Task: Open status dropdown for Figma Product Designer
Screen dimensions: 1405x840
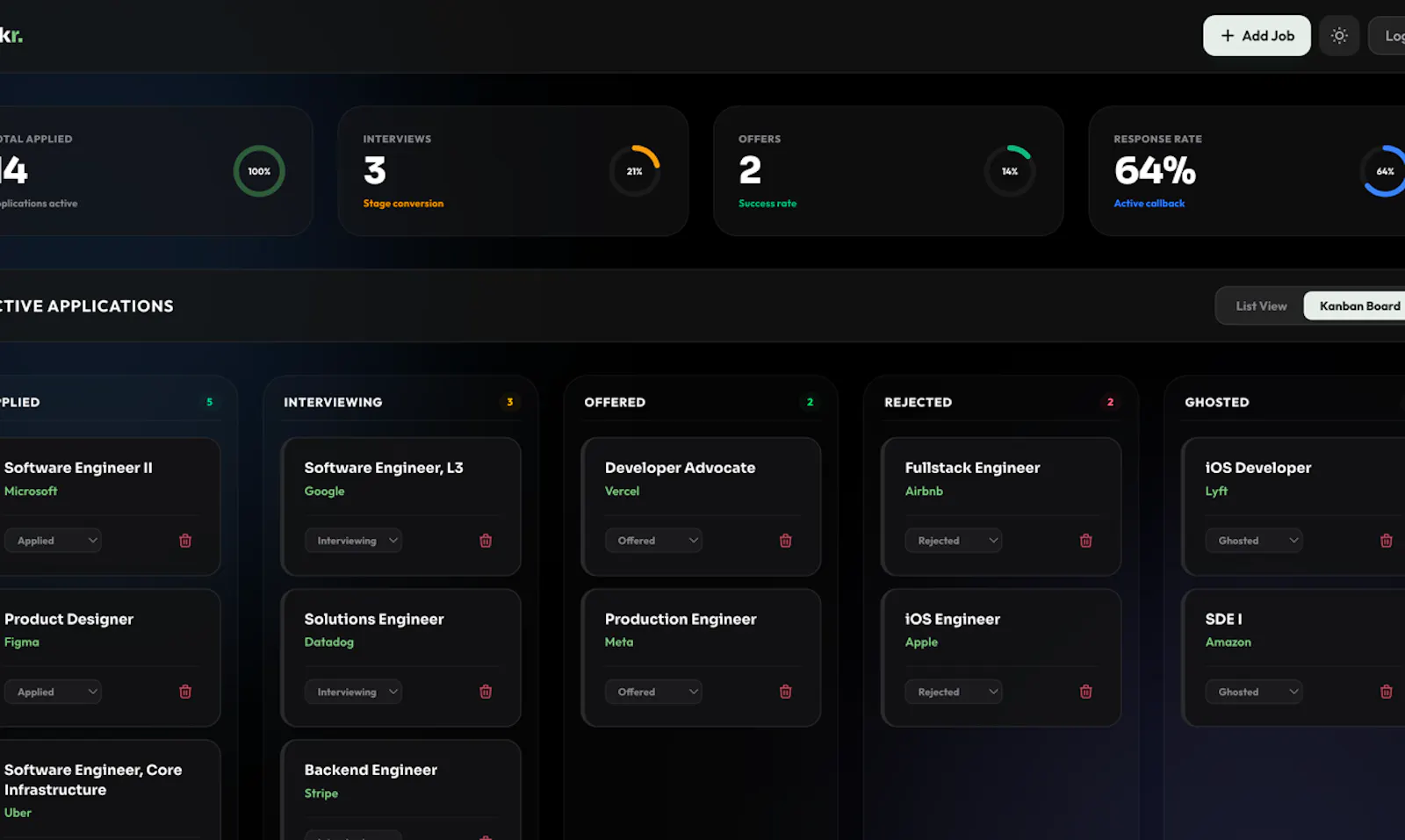Action: pyautogui.click(x=53, y=692)
